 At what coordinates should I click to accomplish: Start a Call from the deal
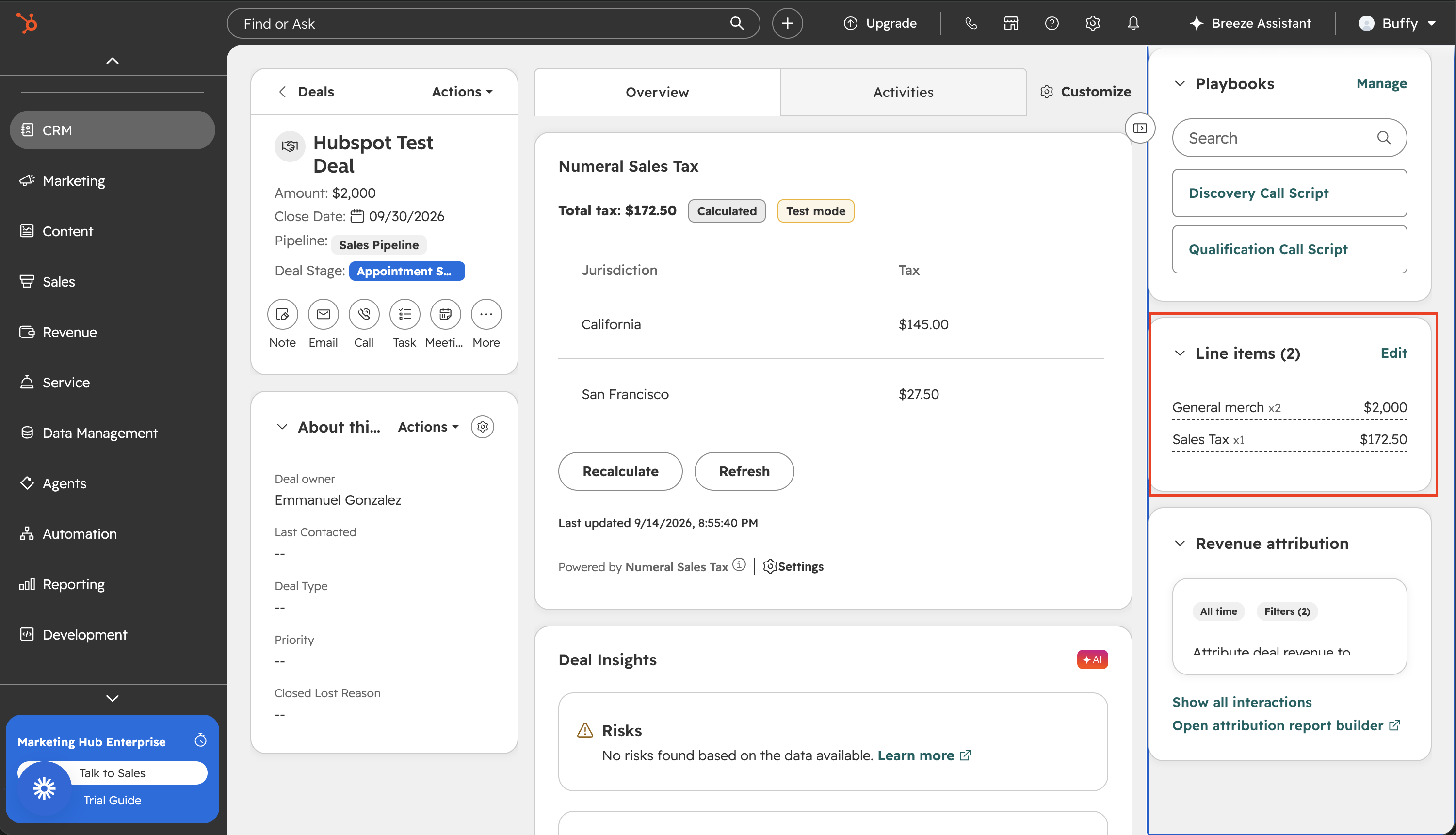click(x=364, y=314)
